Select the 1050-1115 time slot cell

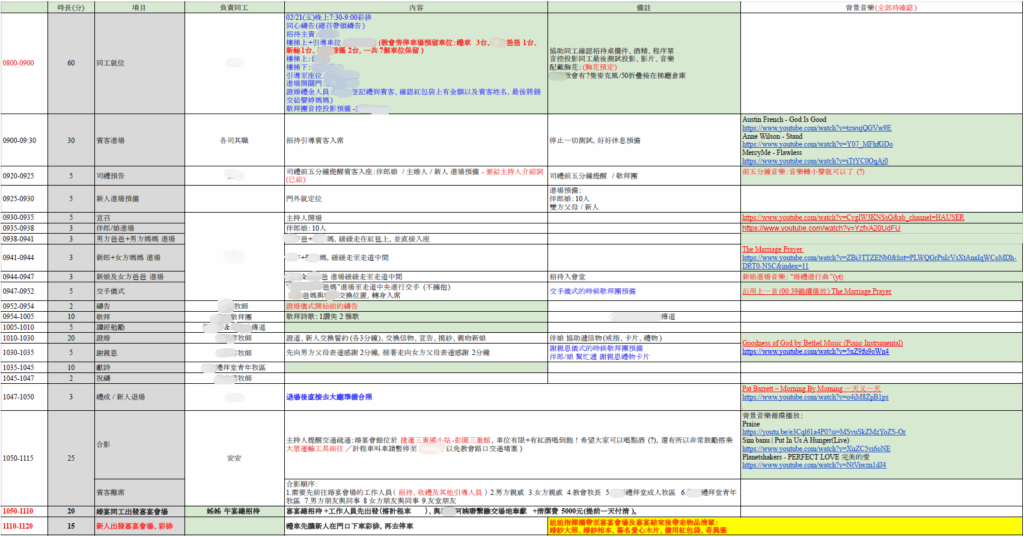pos(19,457)
